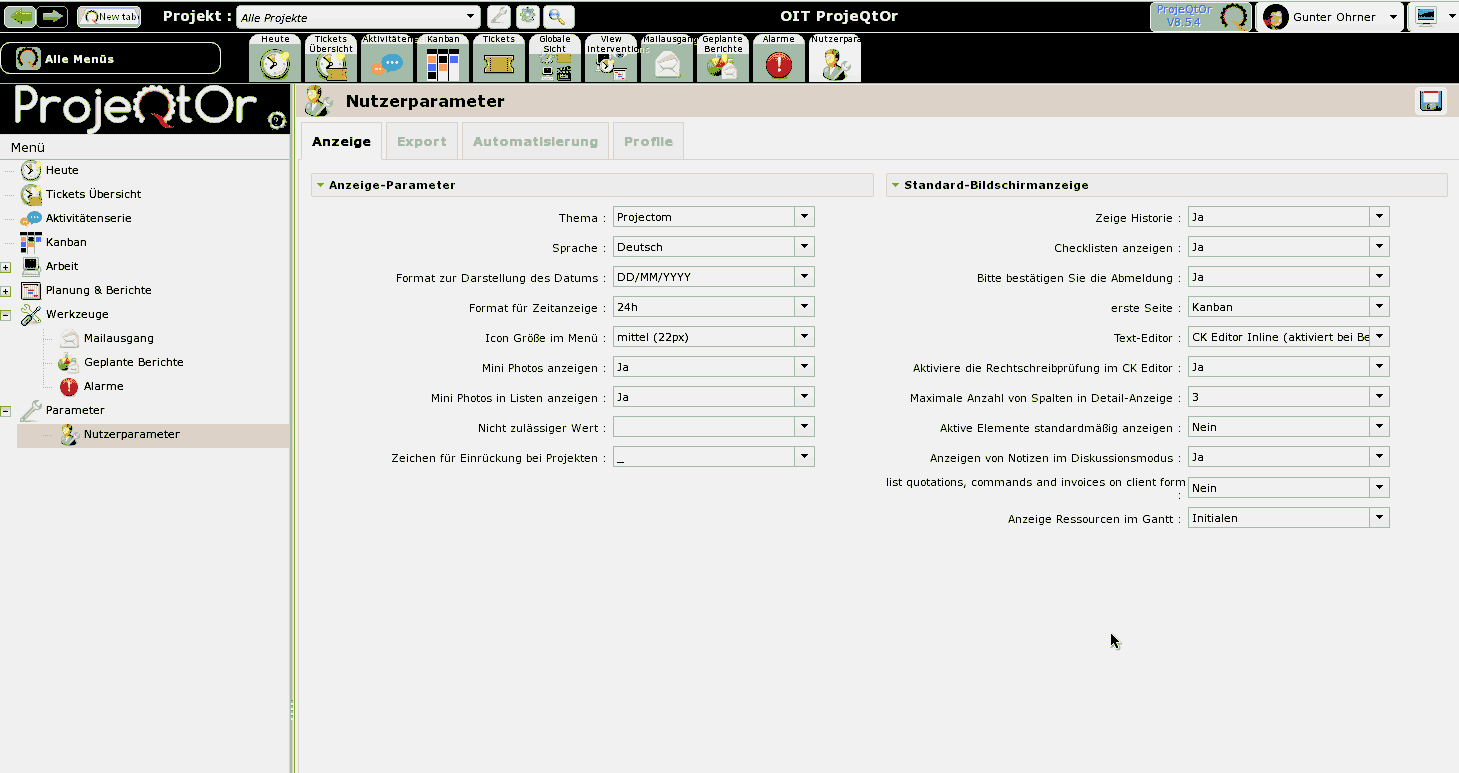
Task: Open the Alle Menüs button
Action: 110,58
